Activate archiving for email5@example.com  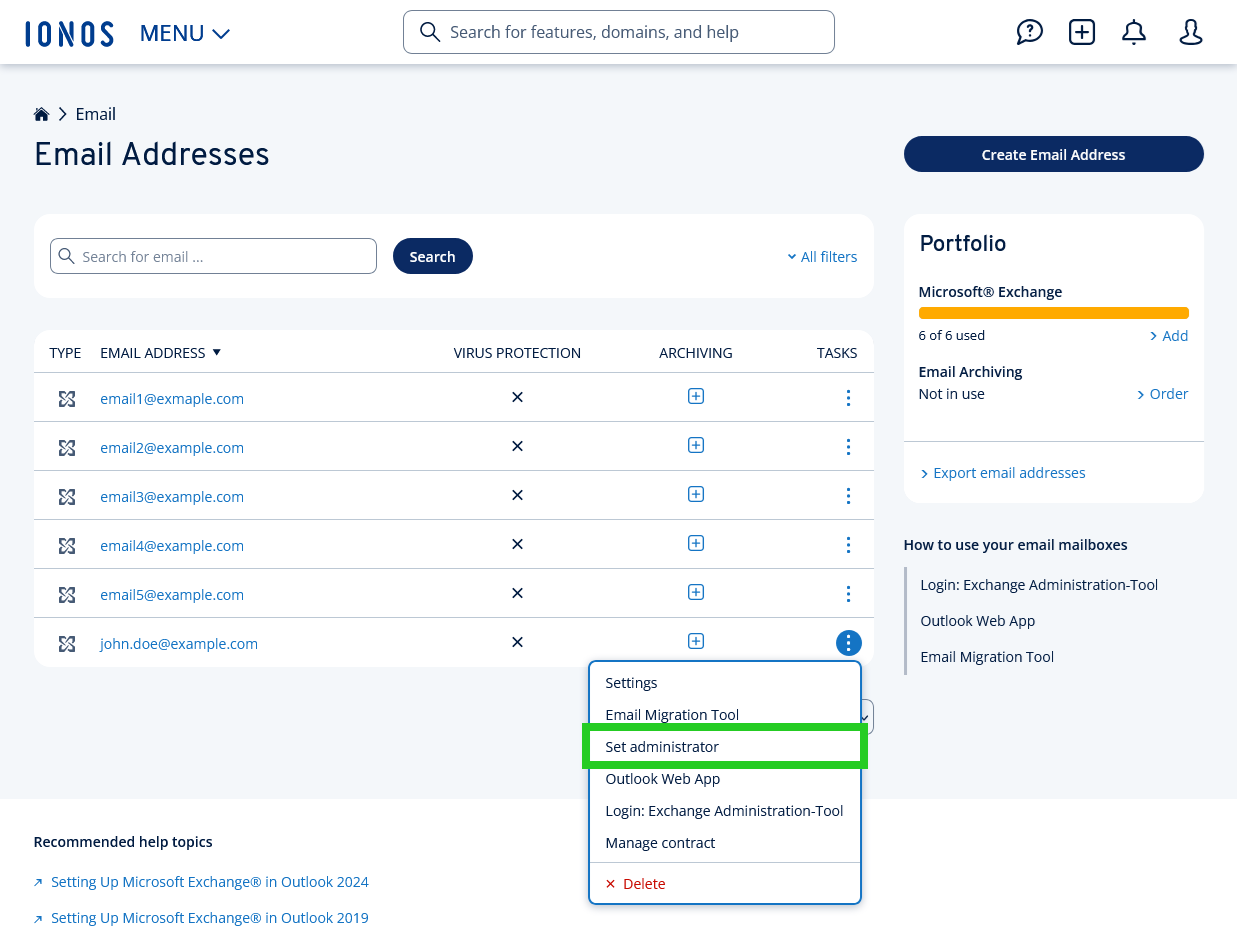(695, 591)
